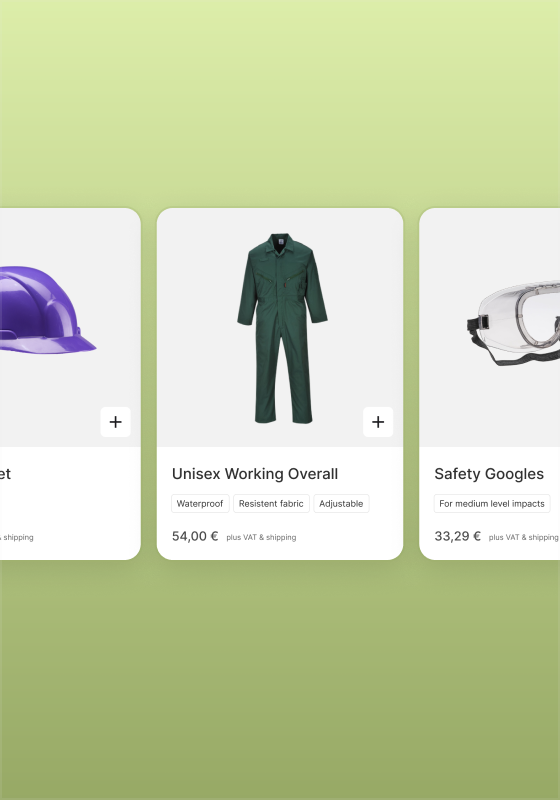Image resolution: width=560 pixels, height=800 pixels.
Task: Click the 54,00 € price
Action: (x=195, y=536)
